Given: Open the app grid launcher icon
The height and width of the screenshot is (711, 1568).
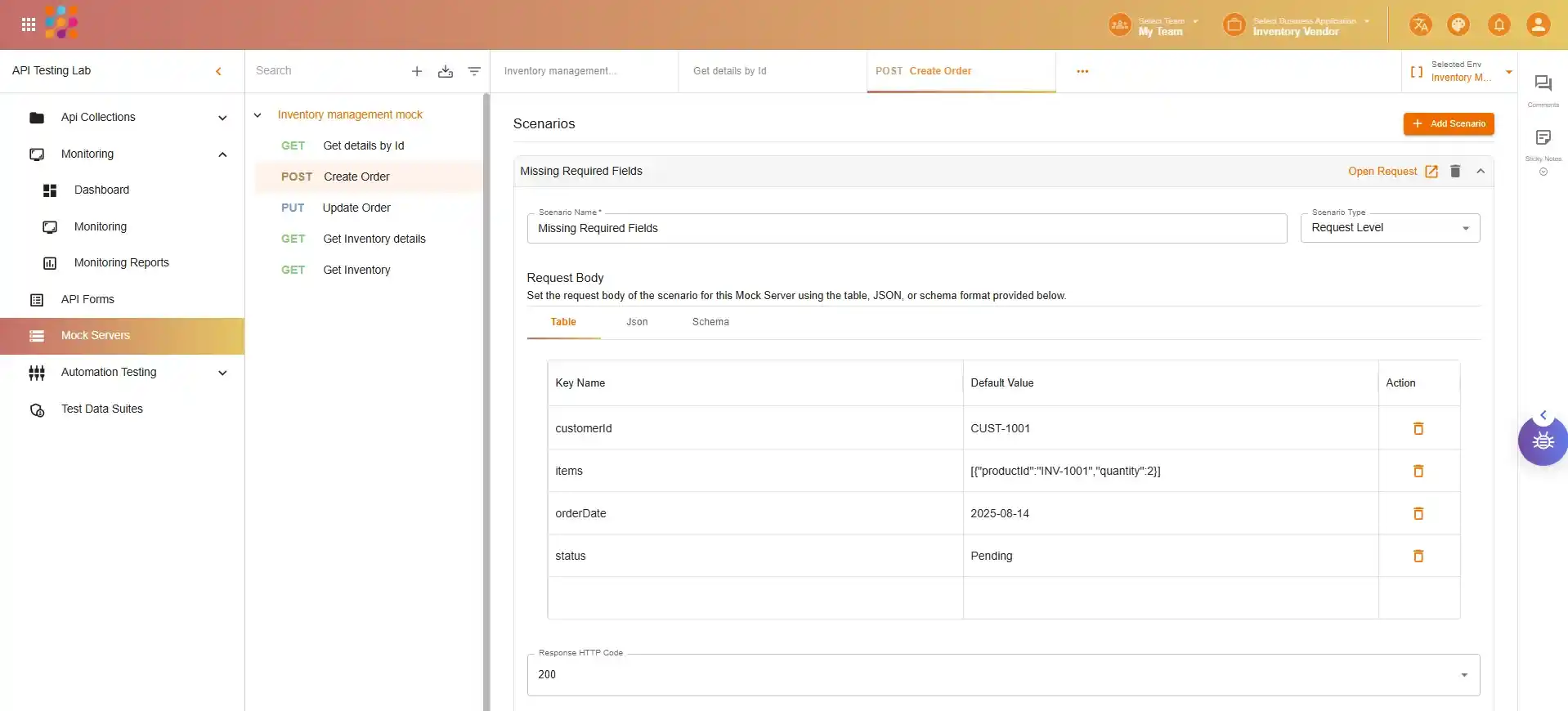Looking at the screenshot, I should (x=29, y=25).
